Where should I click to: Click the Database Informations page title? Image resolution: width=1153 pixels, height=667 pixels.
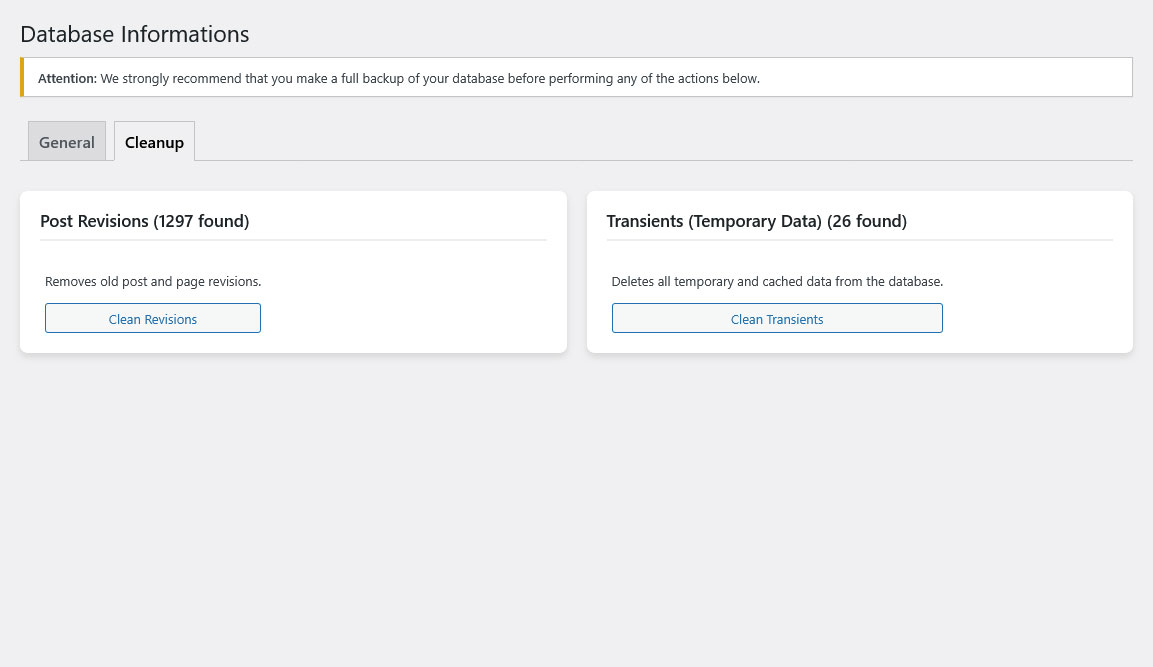134,34
